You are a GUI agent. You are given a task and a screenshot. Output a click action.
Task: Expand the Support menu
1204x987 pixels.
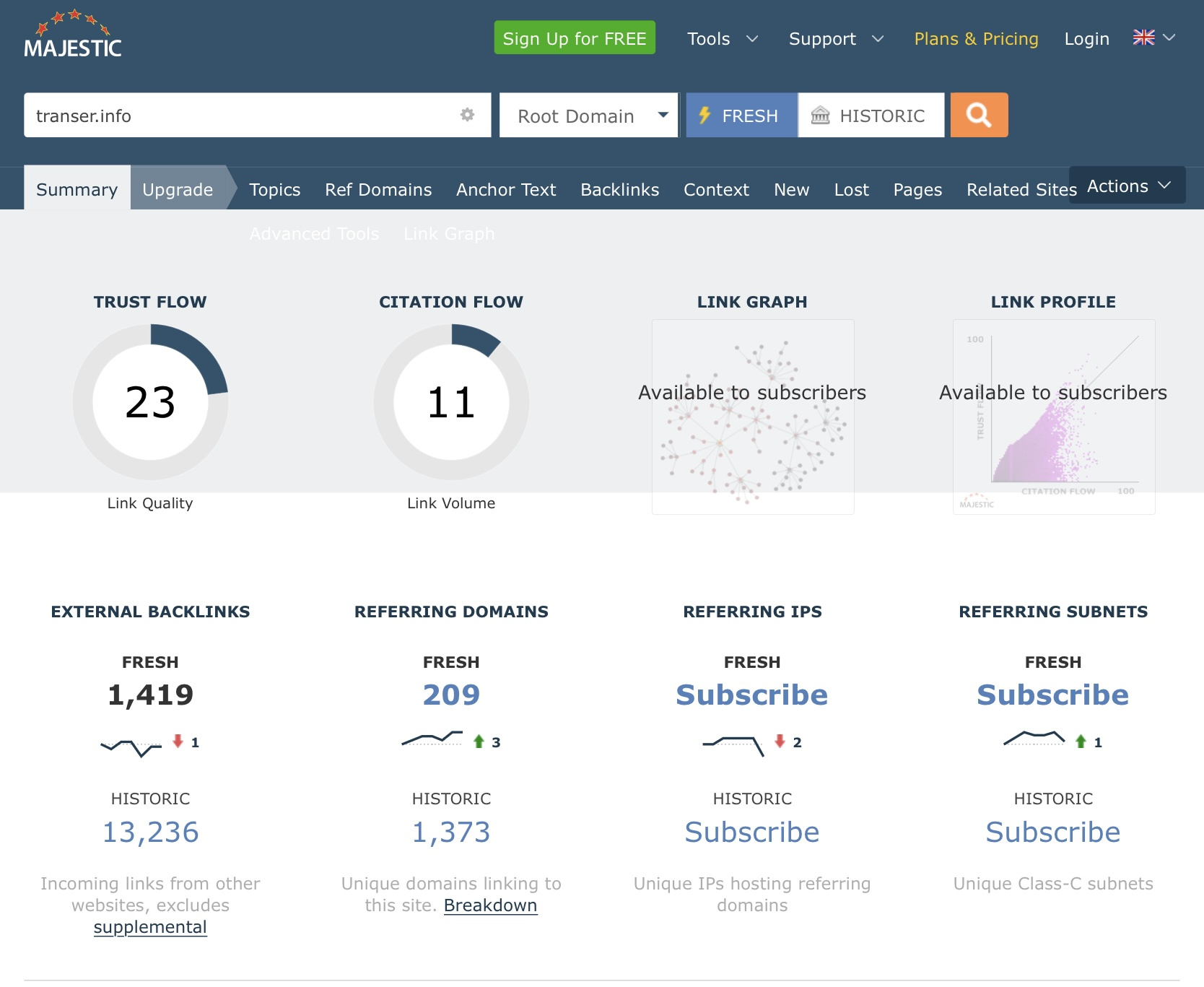[836, 39]
